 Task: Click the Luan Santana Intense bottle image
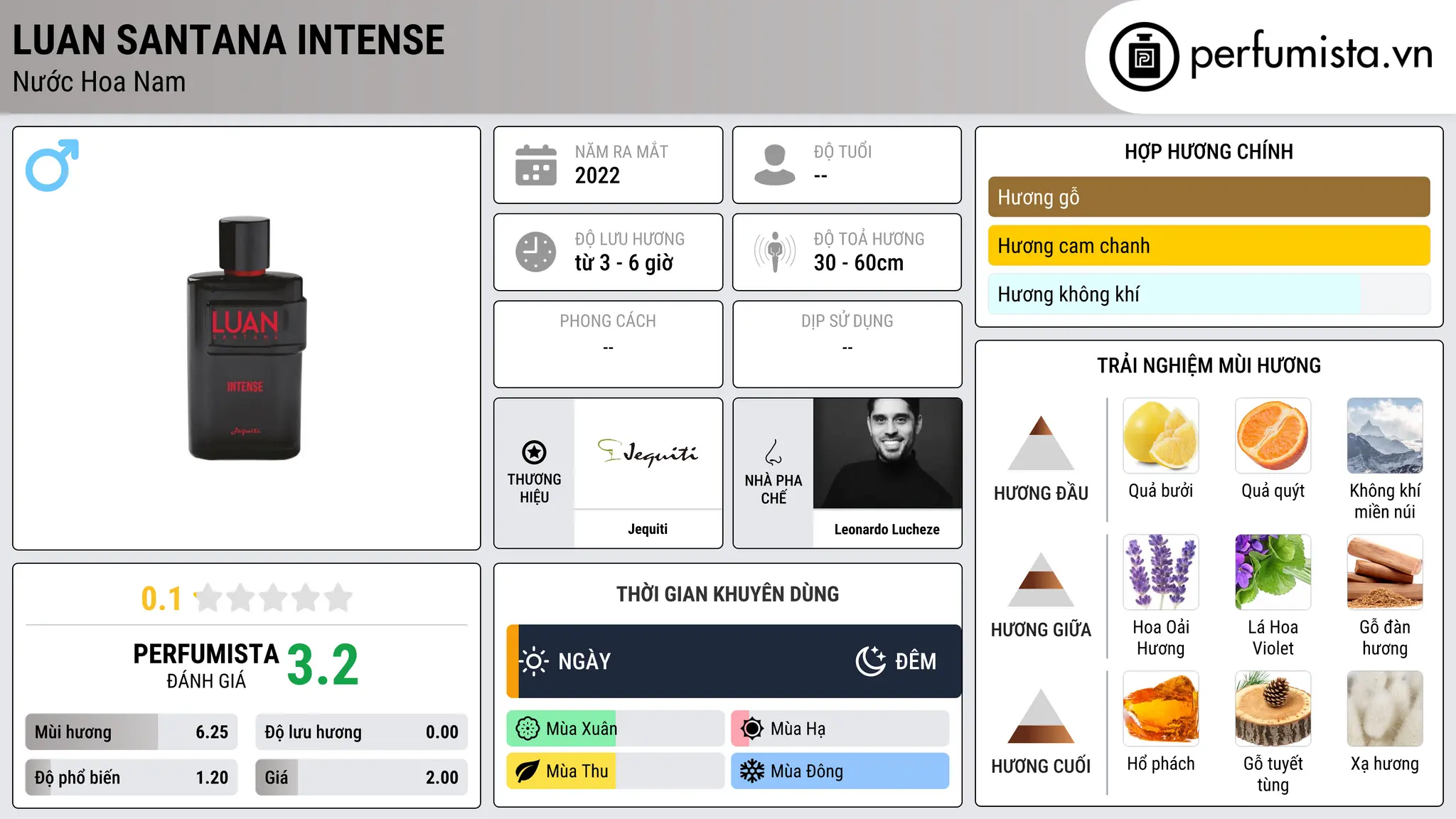point(246,338)
